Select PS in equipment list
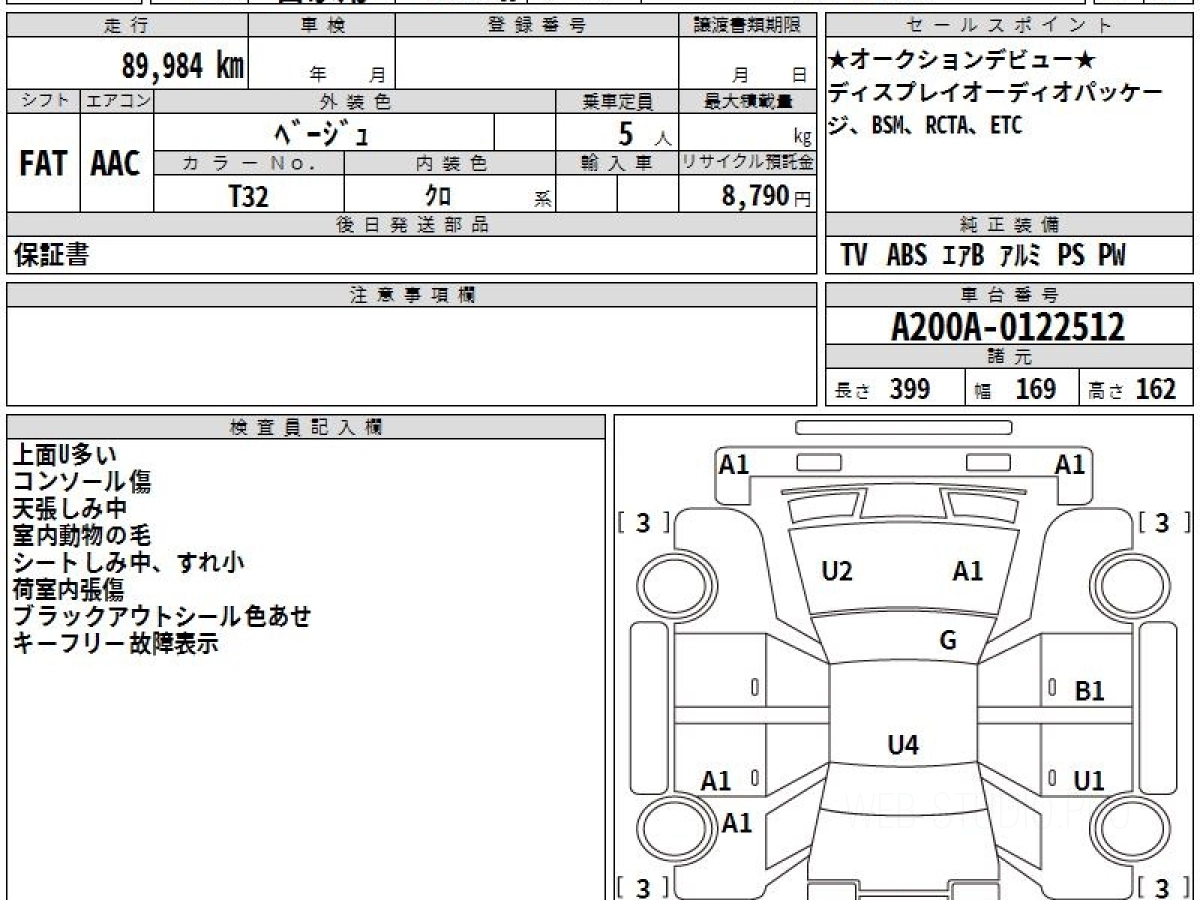 point(1071,256)
